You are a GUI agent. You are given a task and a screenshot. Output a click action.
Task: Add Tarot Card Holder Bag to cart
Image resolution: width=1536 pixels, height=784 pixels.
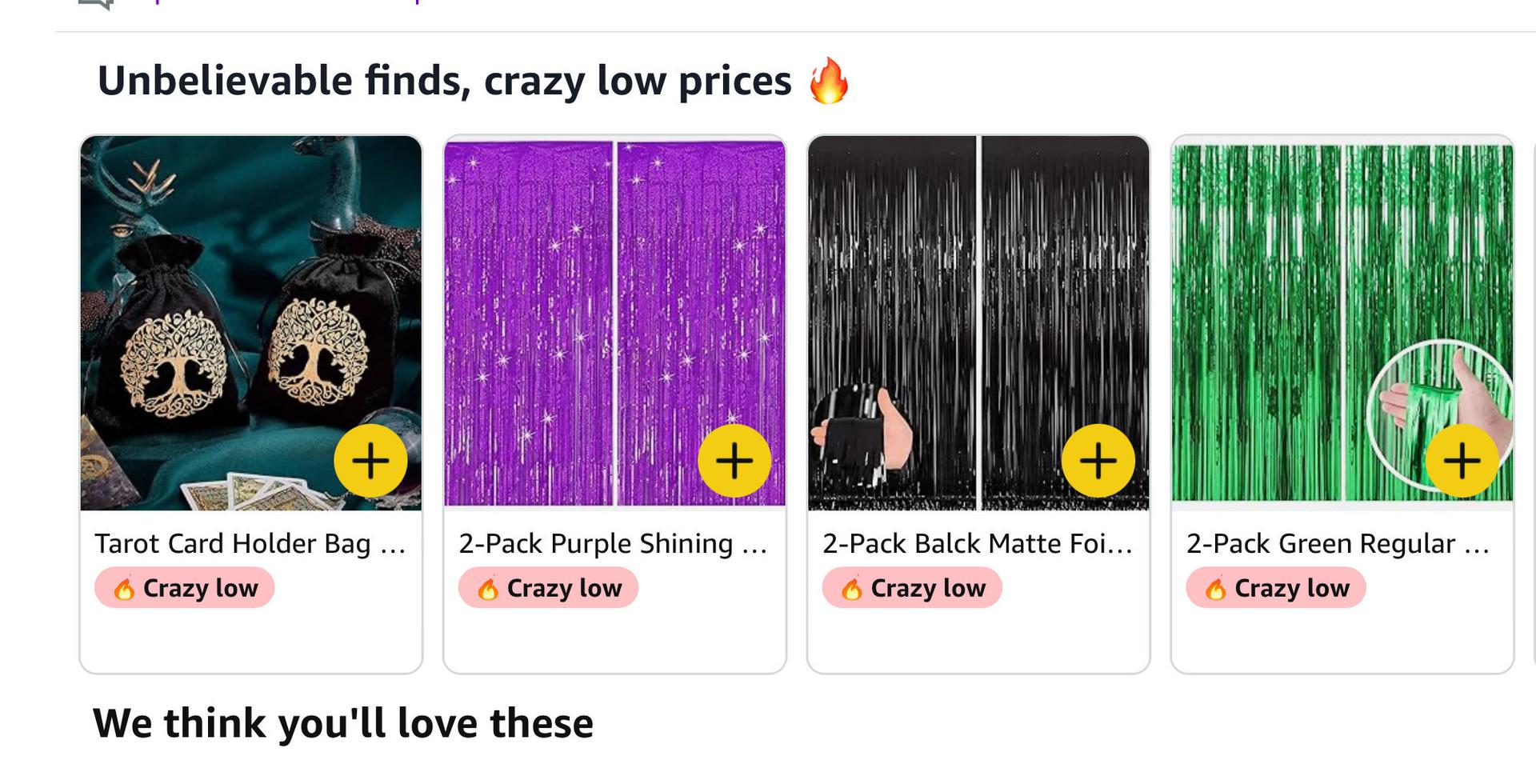point(370,461)
